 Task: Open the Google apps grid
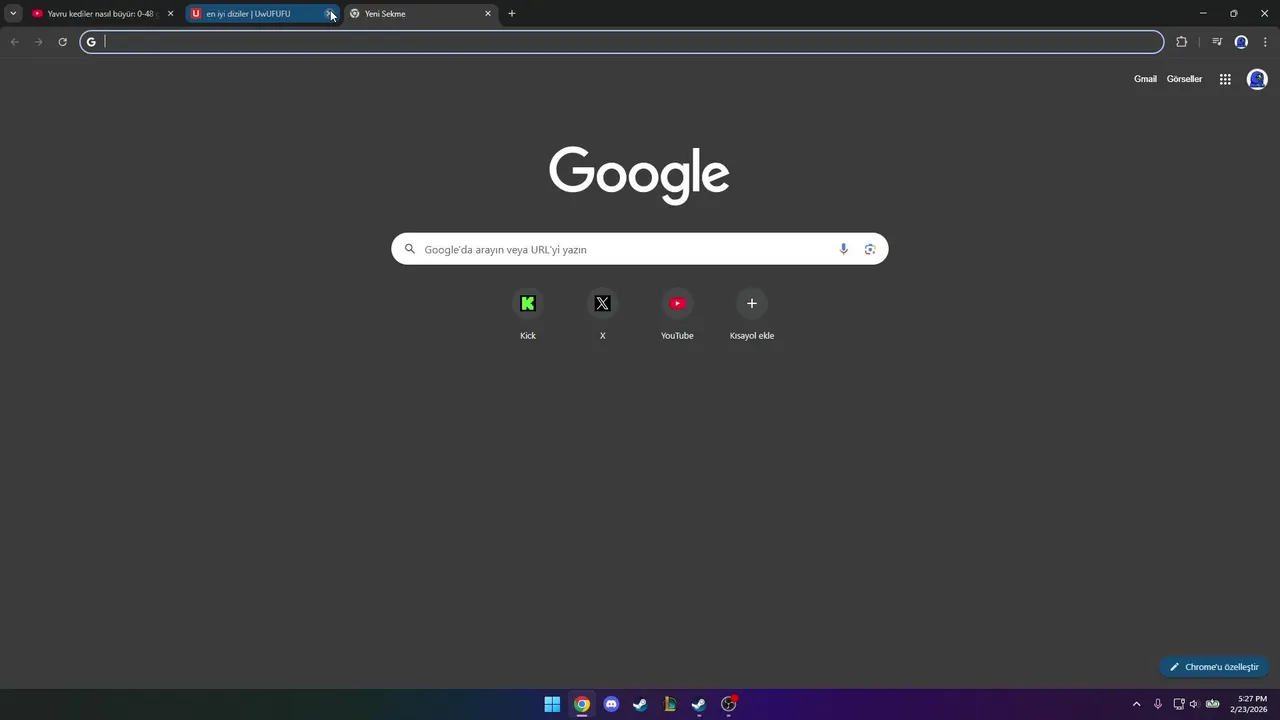(x=1225, y=79)
